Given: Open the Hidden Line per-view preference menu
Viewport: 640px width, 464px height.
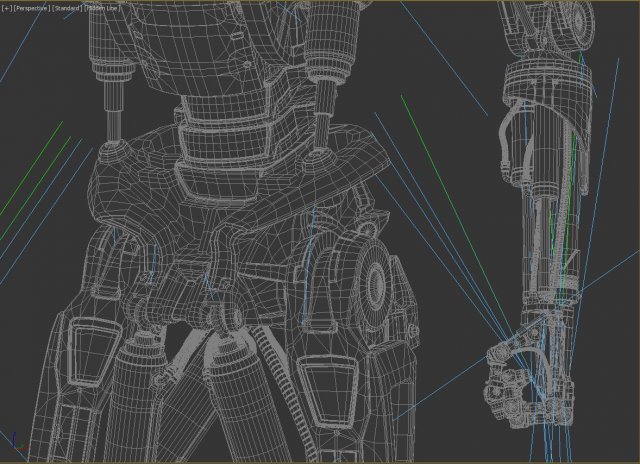Looking at the screenshot, I should pos(102,7).
